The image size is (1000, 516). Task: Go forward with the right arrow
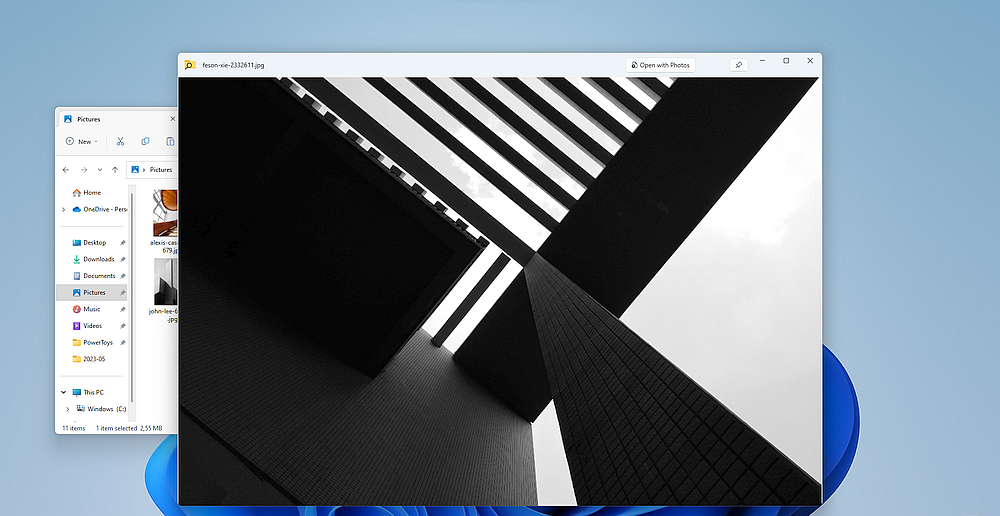coord(84,170)
